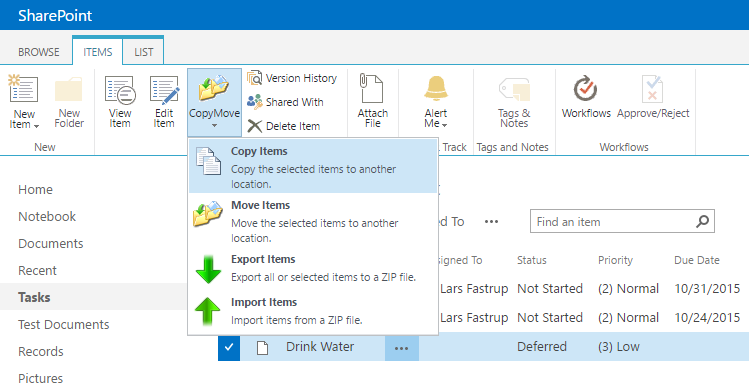749x390 pixels.
Task: Click (2) Normal in the 10/24/2015 row
Action: pos(628,318)
